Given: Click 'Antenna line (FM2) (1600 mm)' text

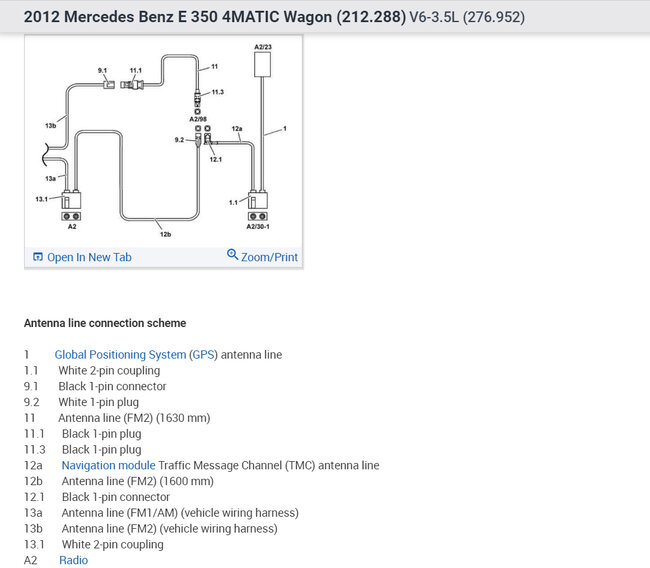Looking at the screenshot, I should [x=138, y=481].
